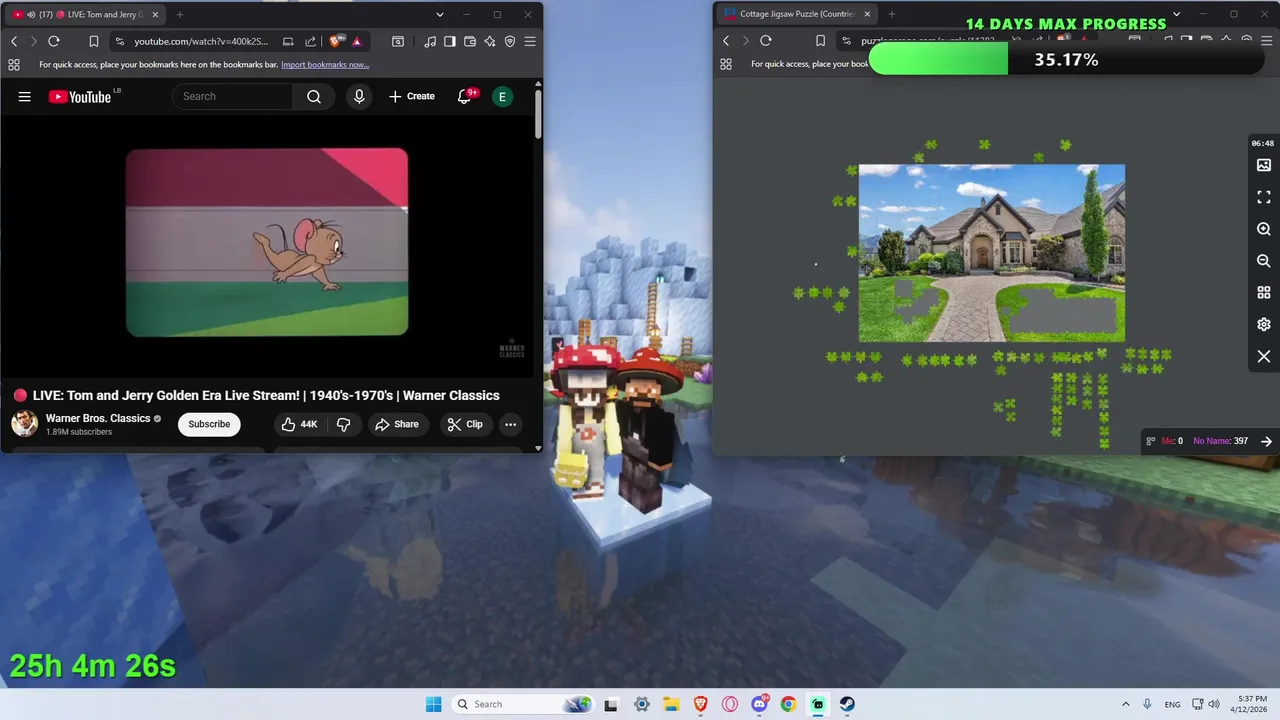Zoom in on the jigsaw puzzle
This screenshot has height=720, width=1280.
(1264, 229)
